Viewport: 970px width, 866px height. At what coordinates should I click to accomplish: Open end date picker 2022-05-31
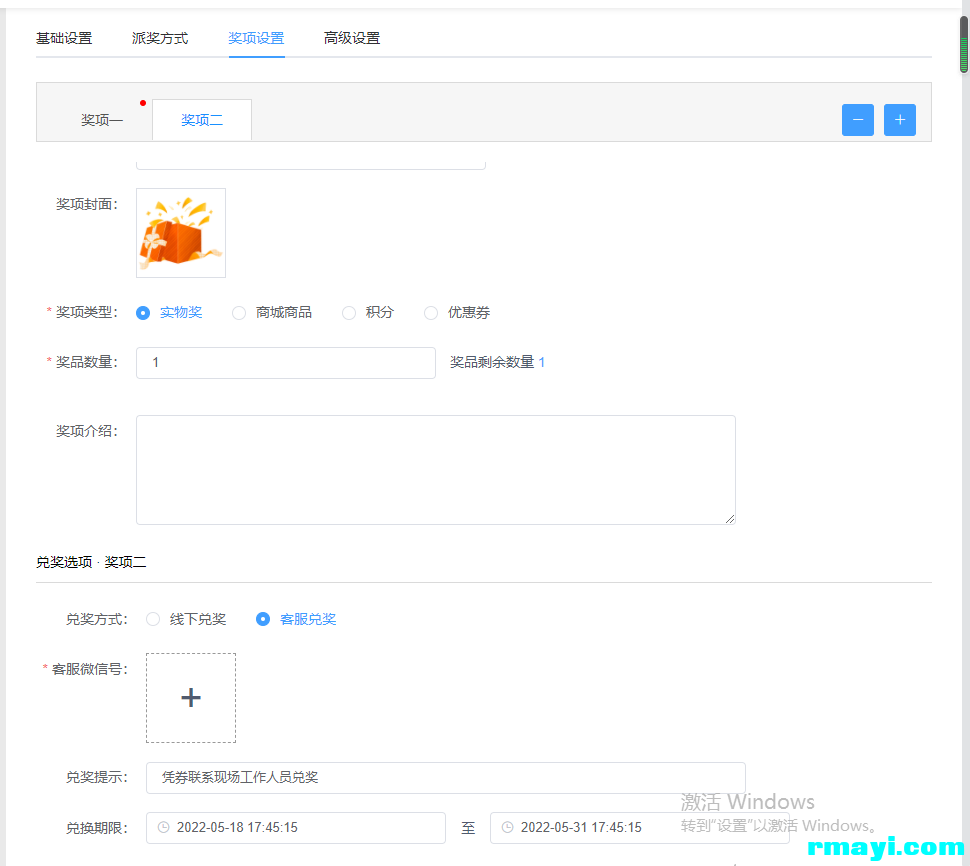640,828
